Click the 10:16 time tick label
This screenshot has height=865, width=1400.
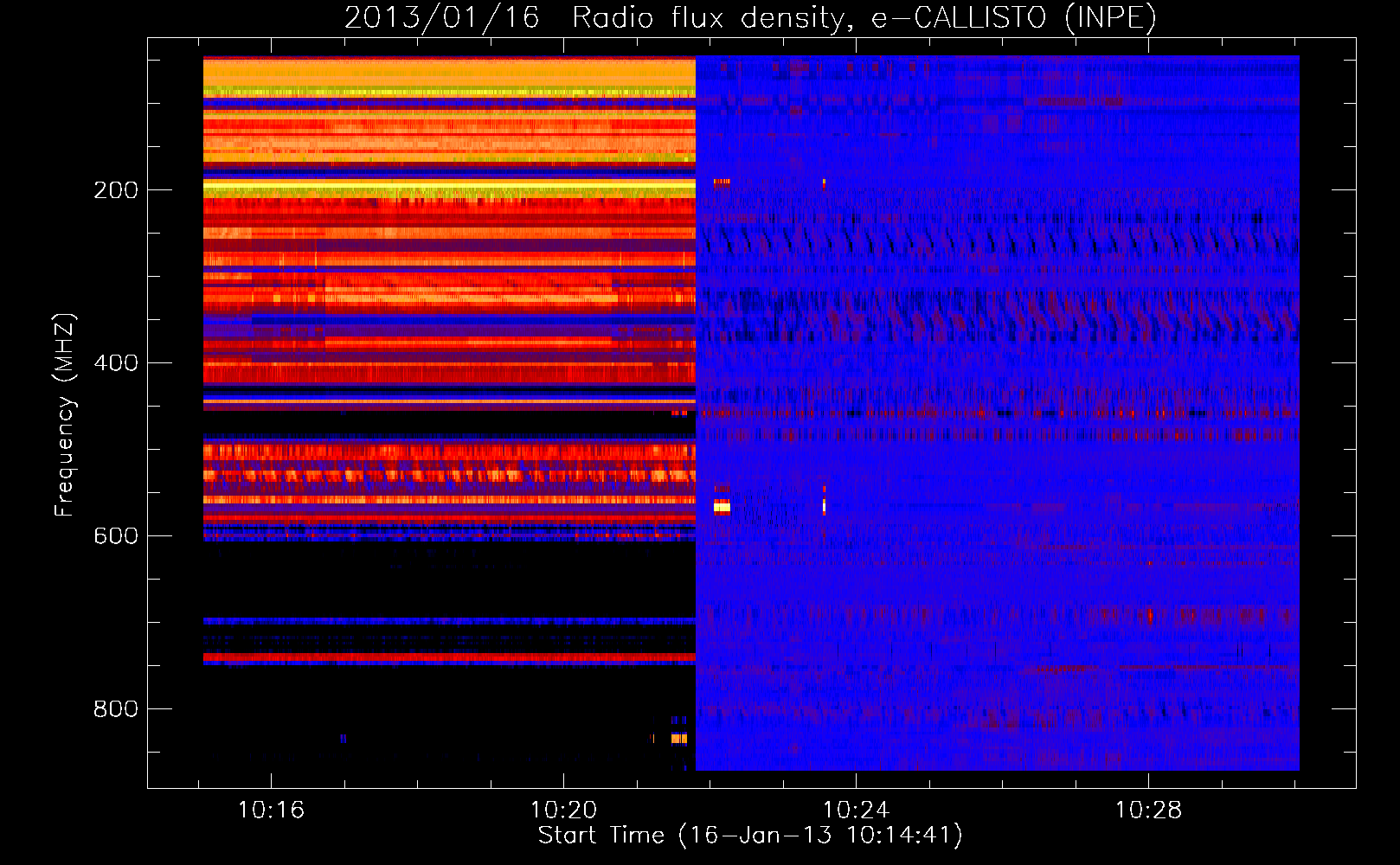pyautogui.click(x=271, y=811)
